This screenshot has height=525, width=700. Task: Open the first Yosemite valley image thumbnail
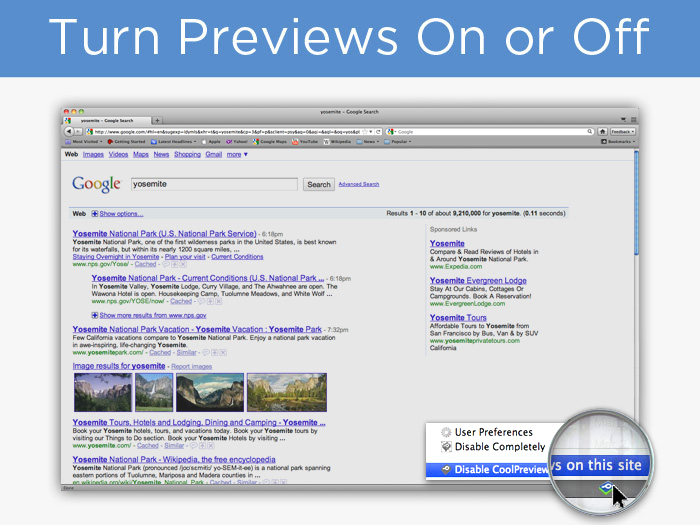[x=103, y=392]
